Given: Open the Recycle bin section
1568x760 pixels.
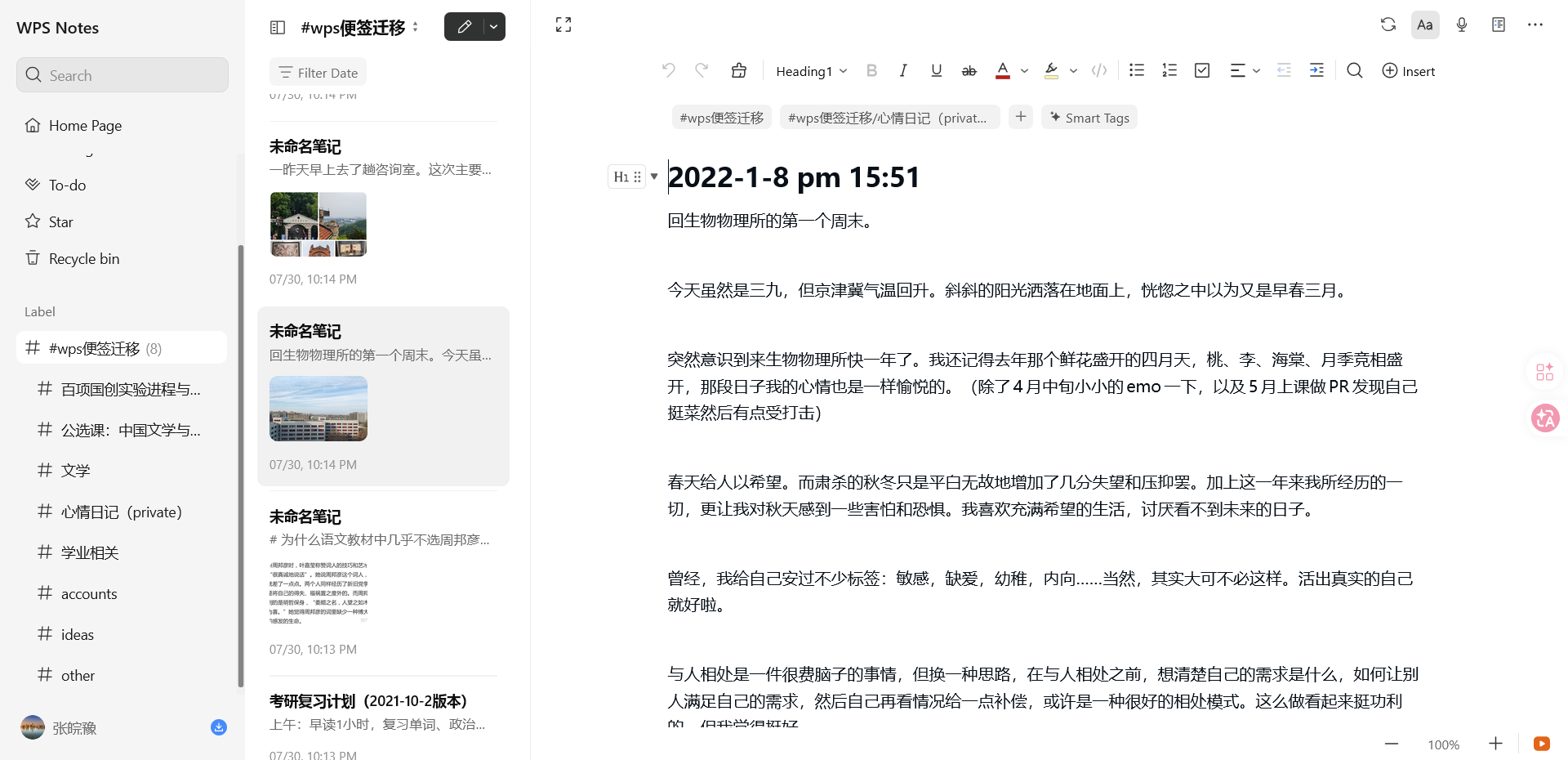Looking at the screenshot, I should (84, 258).
